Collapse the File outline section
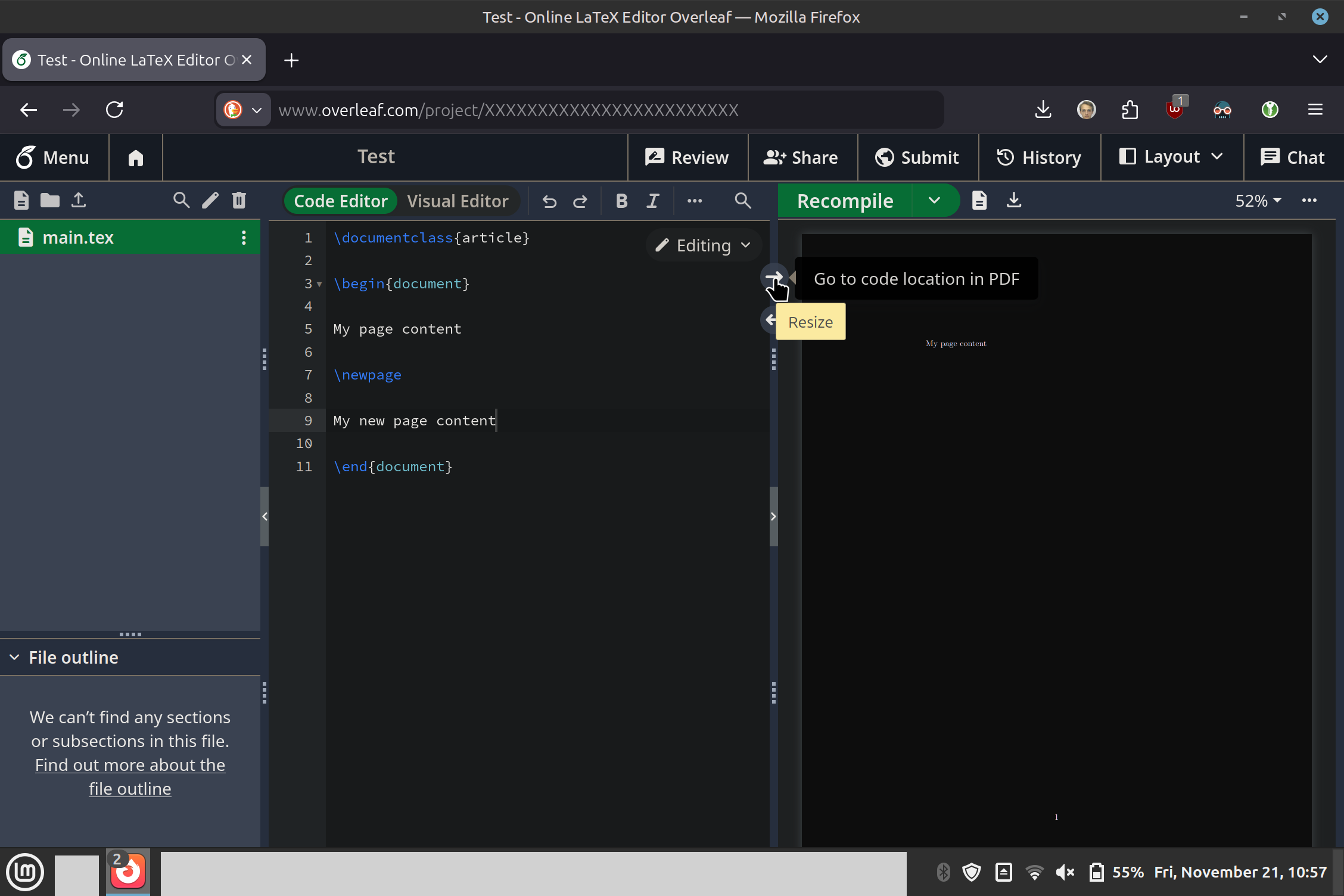Image resolution: width=1344 pixels, height=896 pixels. [15, 657]
